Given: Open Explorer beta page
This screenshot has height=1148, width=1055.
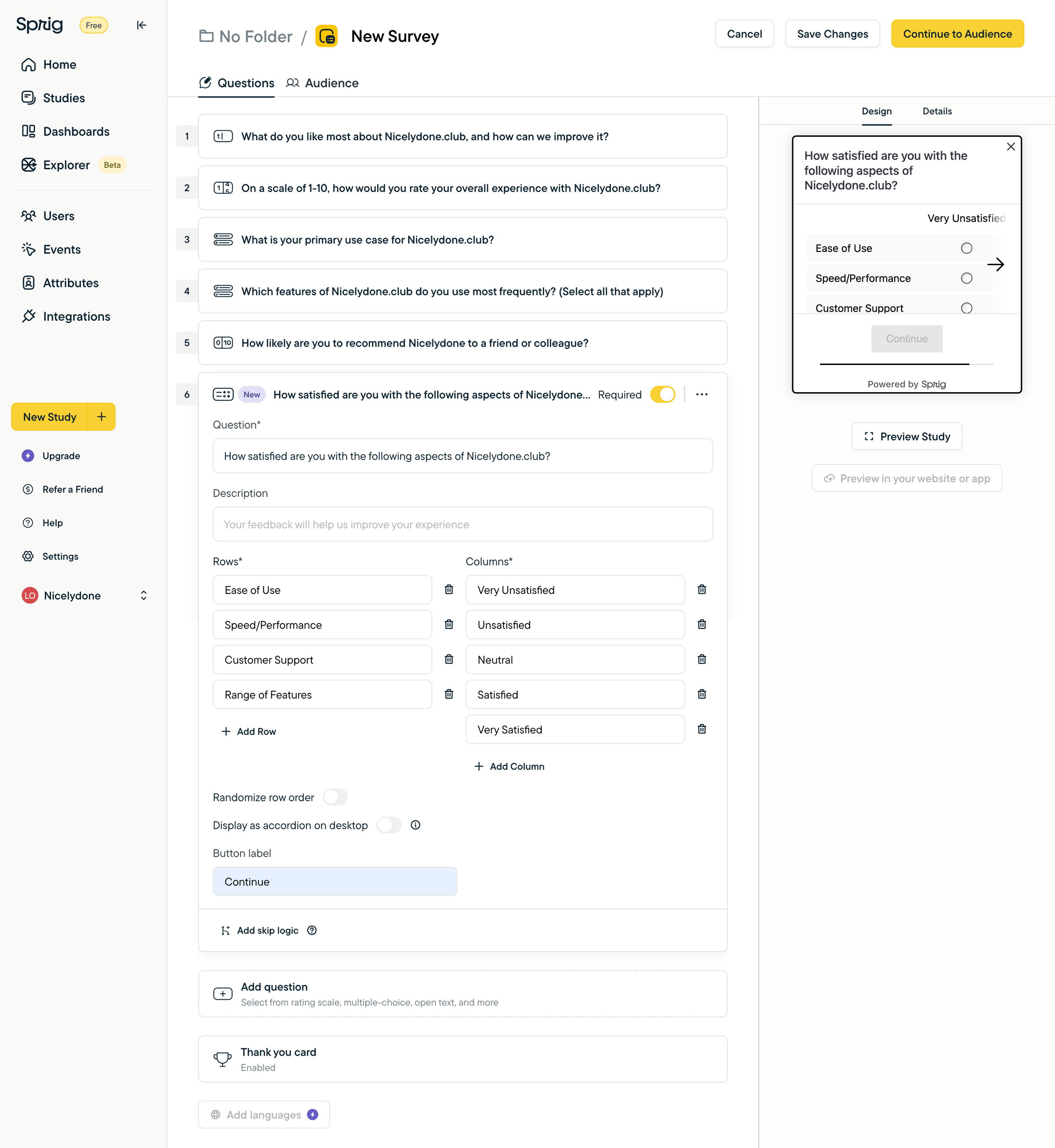Looking at the screenshot, I should tap(73, 165).
